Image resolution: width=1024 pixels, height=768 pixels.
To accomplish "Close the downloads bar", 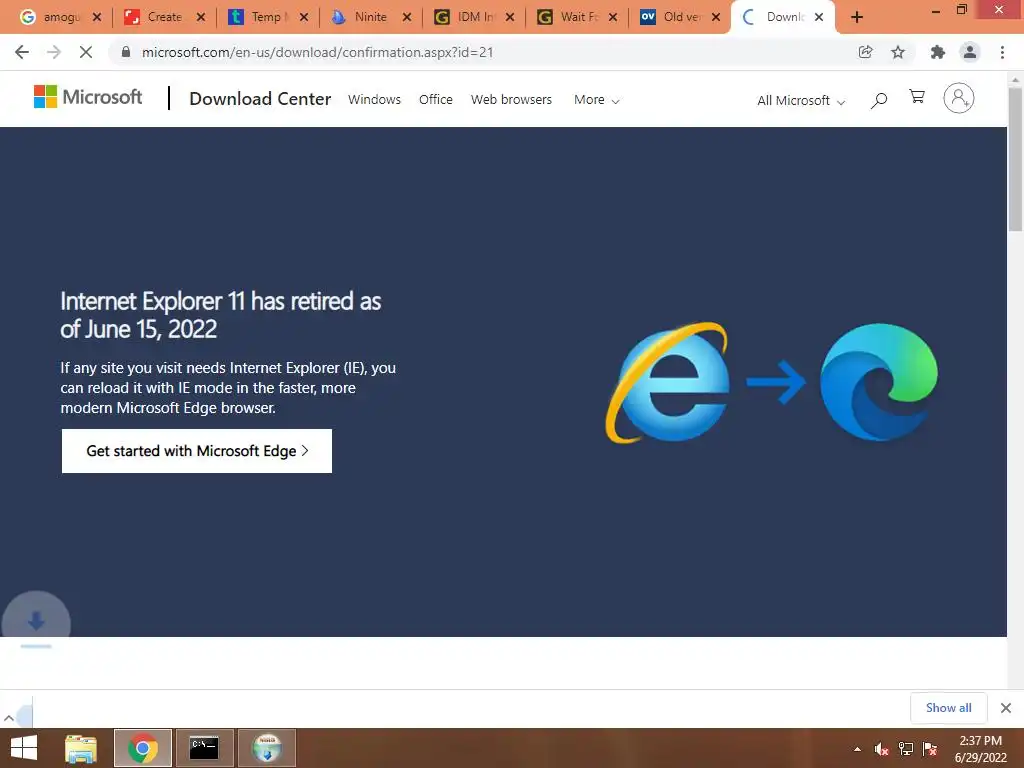I will pos(1006,708).
